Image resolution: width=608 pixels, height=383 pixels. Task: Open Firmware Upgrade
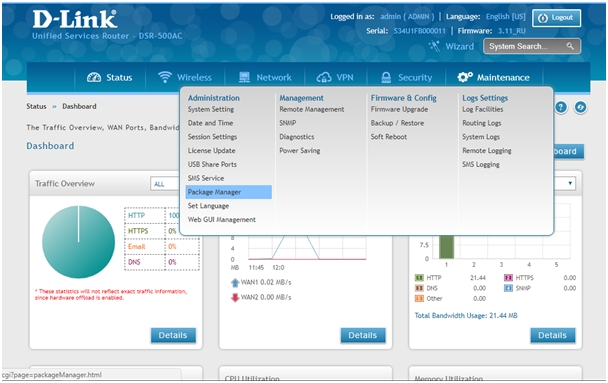(399, 109)
